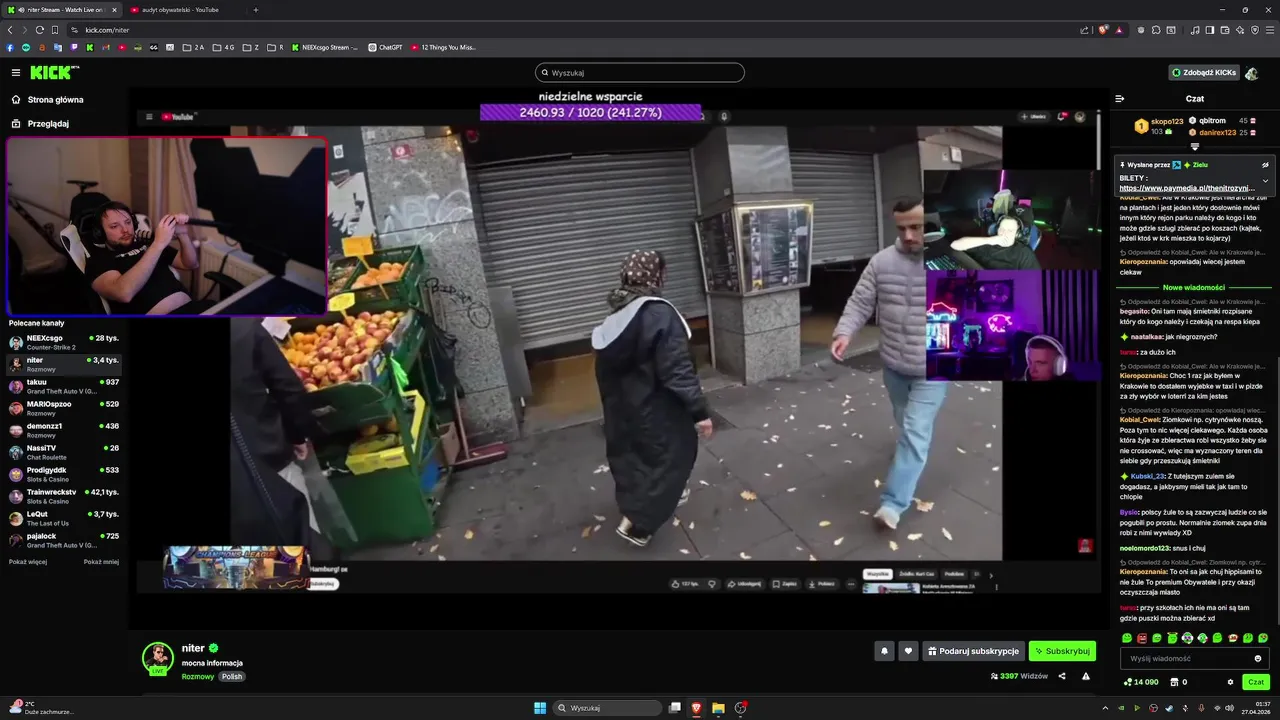Click the KICK logo
This screenshot has width=1280, height=720.
[52, 72]
